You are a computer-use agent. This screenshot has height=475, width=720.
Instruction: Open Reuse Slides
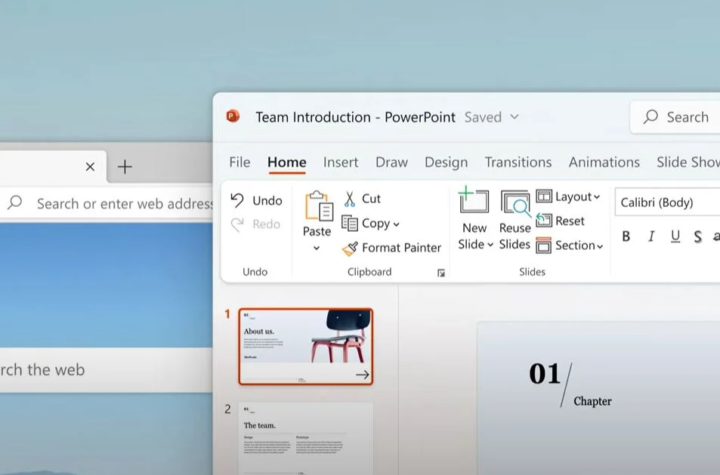point(515,204)
